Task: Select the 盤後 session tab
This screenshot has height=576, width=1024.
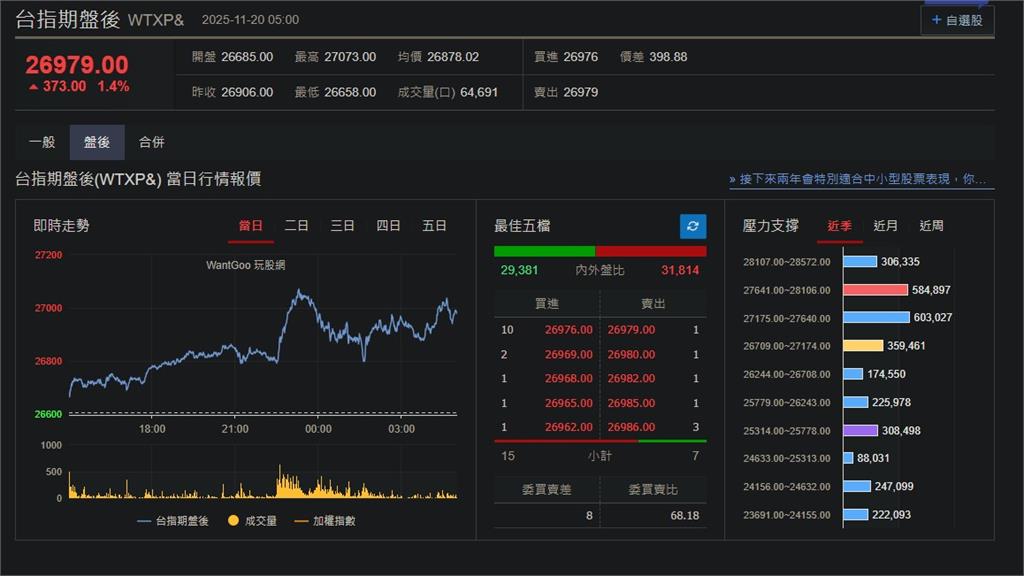Action: pyautogui.click(x=97, y=143)
